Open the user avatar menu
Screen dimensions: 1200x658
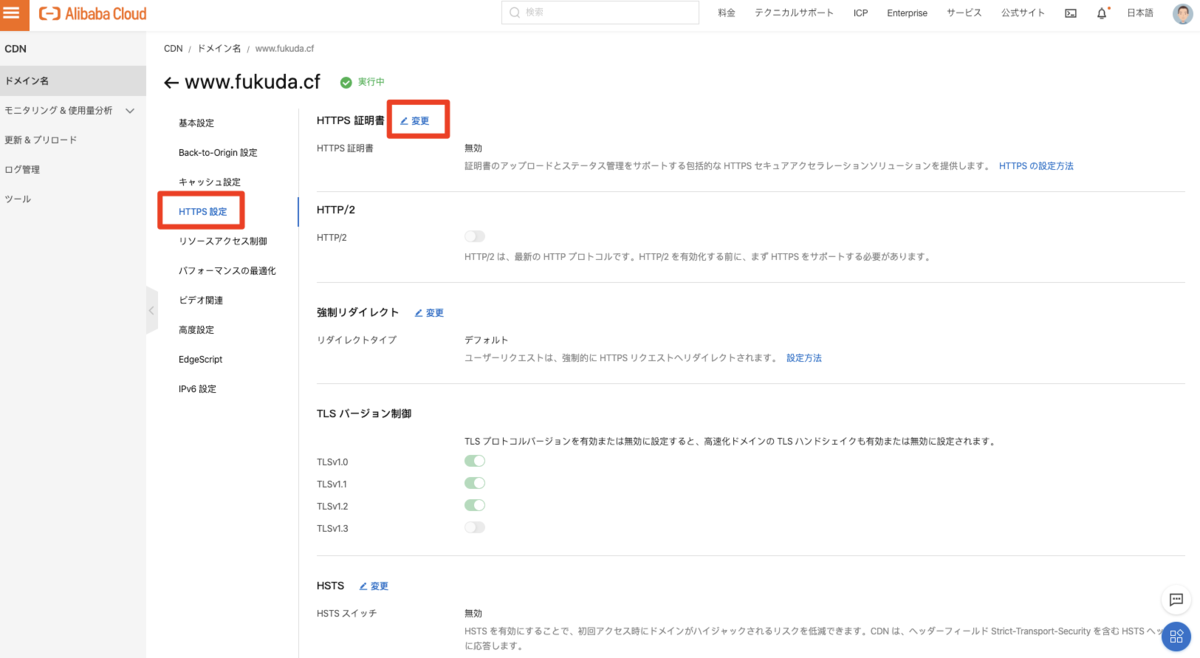pyautogui.click(x=1182, y=13)
